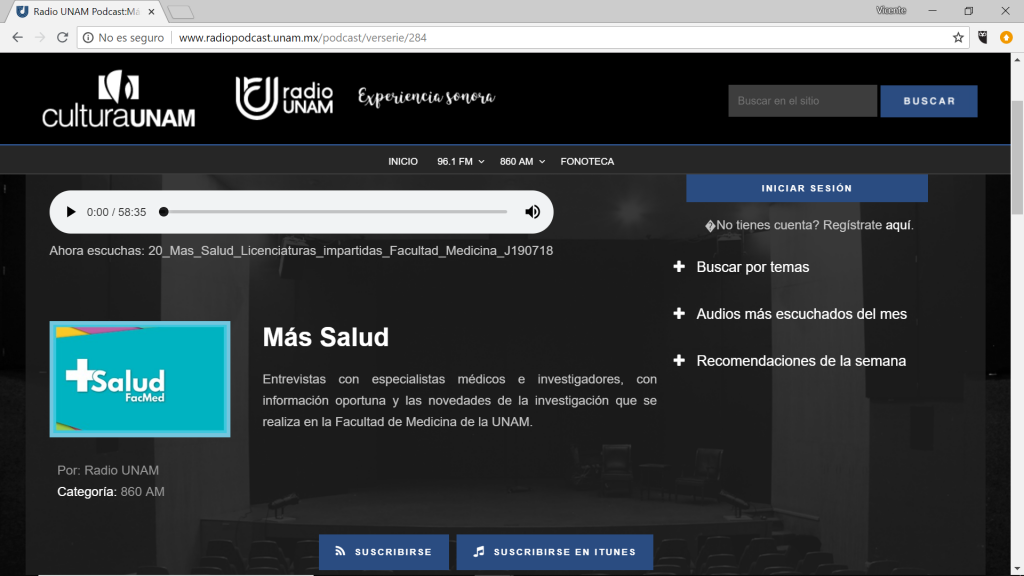The width and height of the screenshot is (1024, 576).
Task: Bookmark this page with the star icon
Action: click(x=958, y=37)
